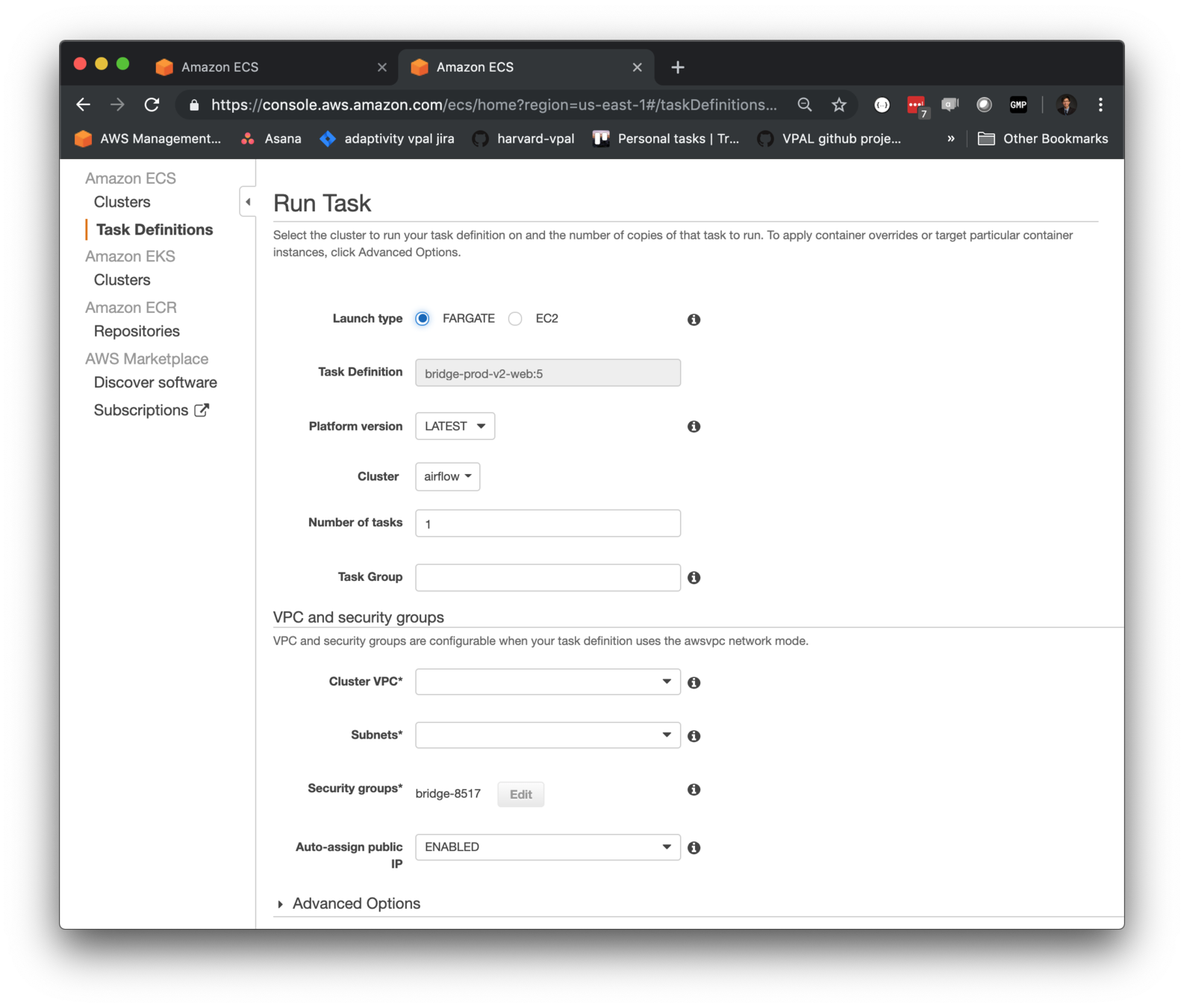
Task: Open Subscriptions in sidebar
Action: pyautogui.click(x=141, y=411)
